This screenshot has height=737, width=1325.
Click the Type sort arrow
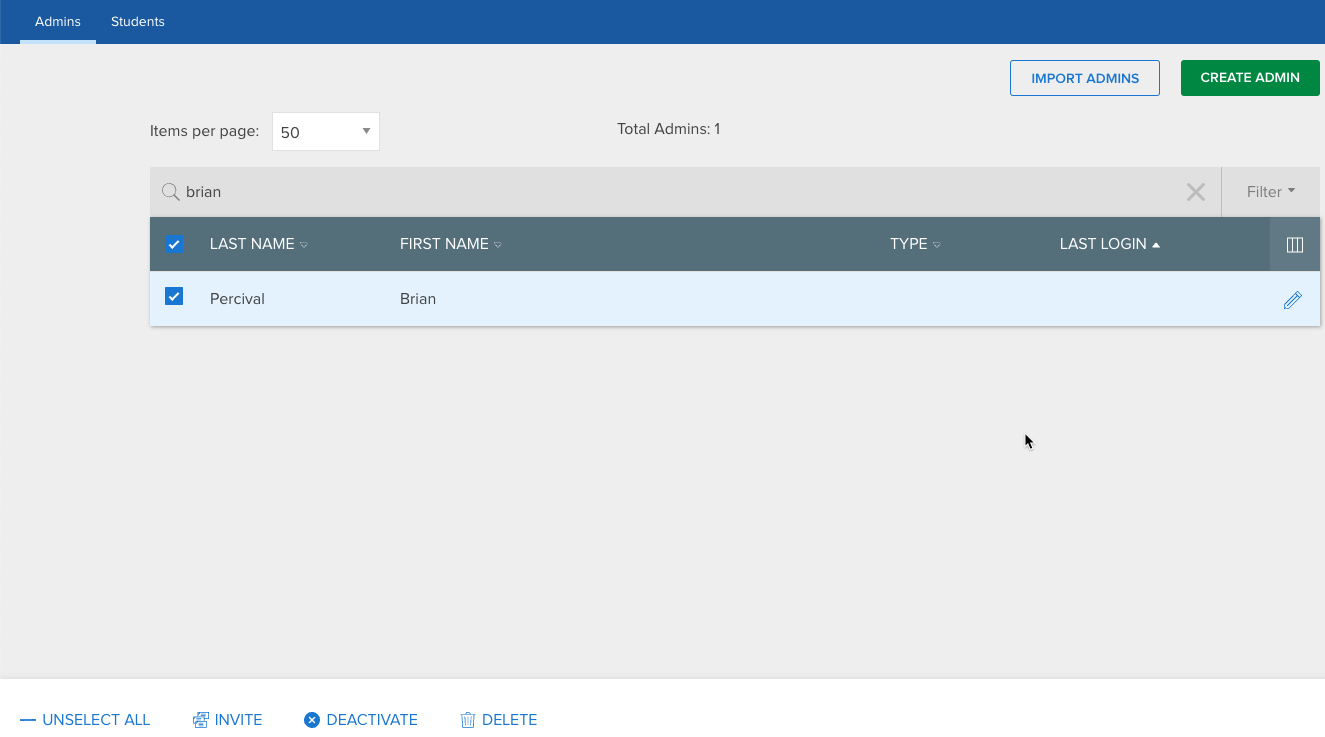point(937,245)
